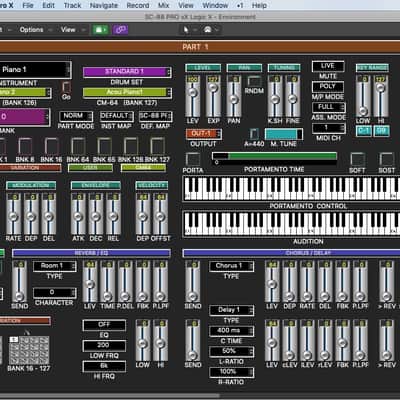Open the Window menu in menu bar
400x400 pixels.
(x=215, y=5)
